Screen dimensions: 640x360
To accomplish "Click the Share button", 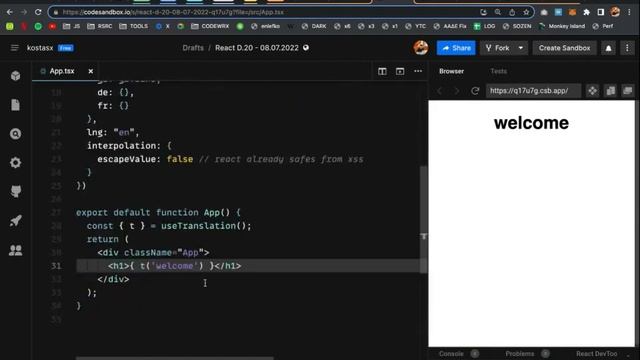I will pos(456,48).
